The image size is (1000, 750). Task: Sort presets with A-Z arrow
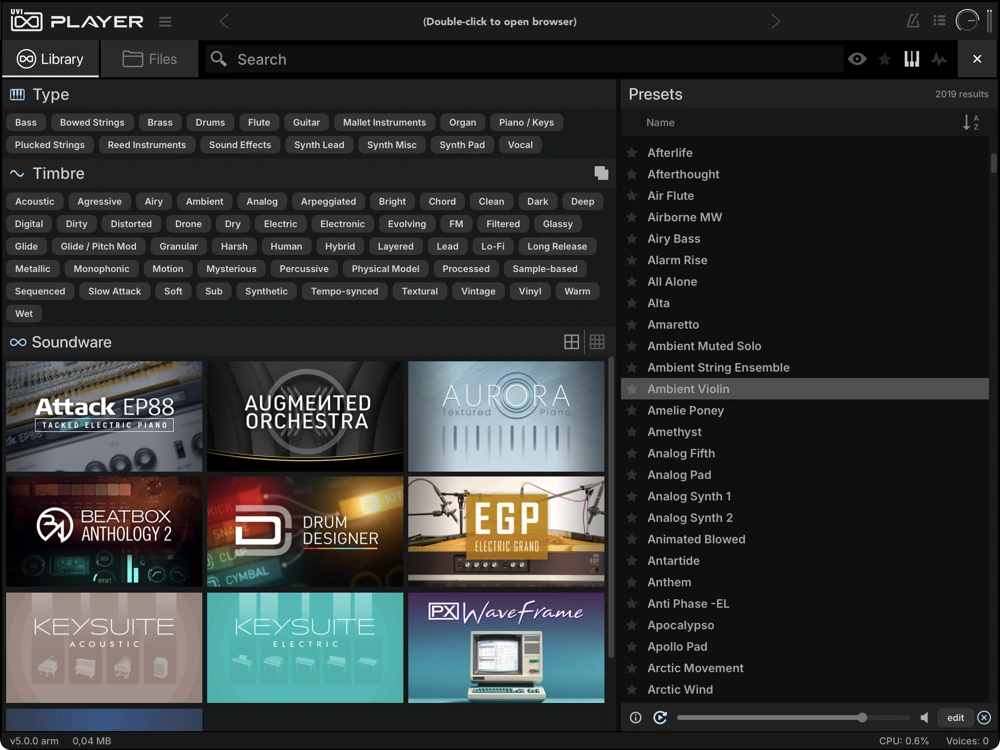point(971,122)
